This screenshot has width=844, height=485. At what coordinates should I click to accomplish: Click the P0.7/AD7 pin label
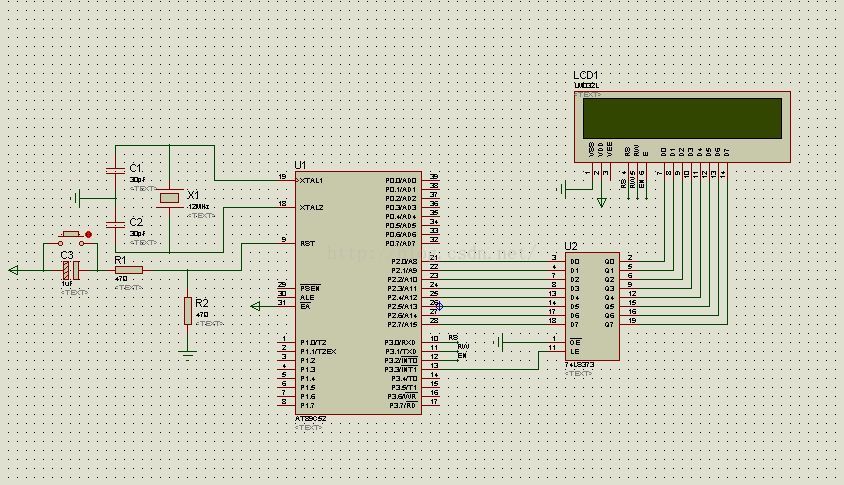coord(401,244)
